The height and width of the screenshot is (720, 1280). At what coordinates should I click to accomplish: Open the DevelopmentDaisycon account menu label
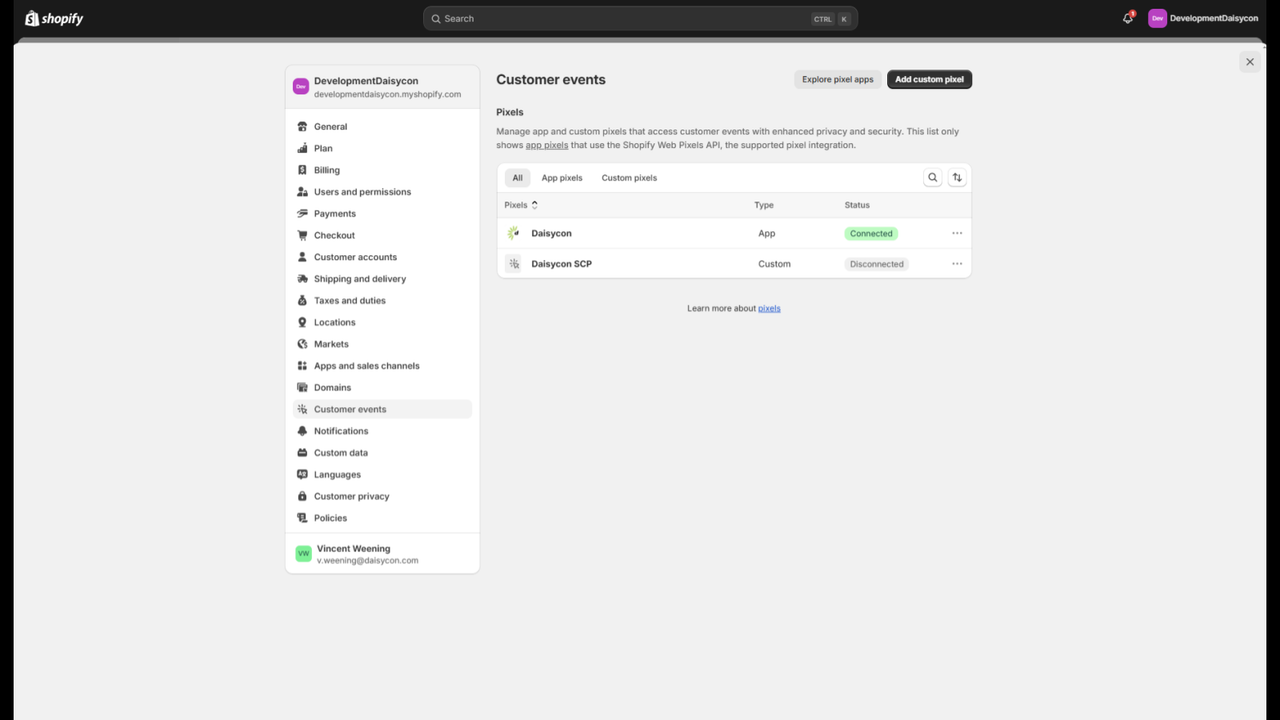[1214, 18]
